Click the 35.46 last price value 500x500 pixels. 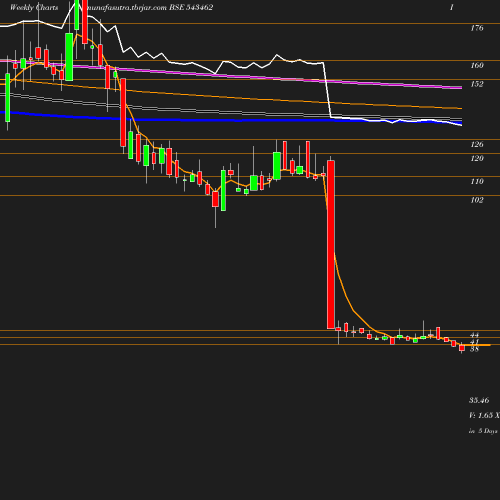coord(479,400)
